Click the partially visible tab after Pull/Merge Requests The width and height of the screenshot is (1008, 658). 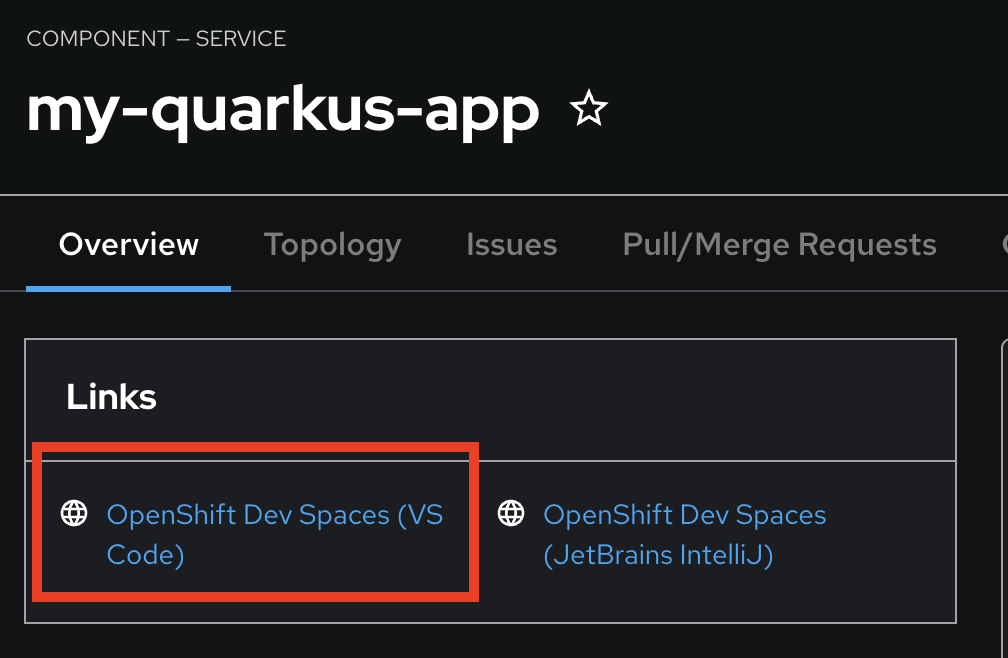[x=1002, y=245]
